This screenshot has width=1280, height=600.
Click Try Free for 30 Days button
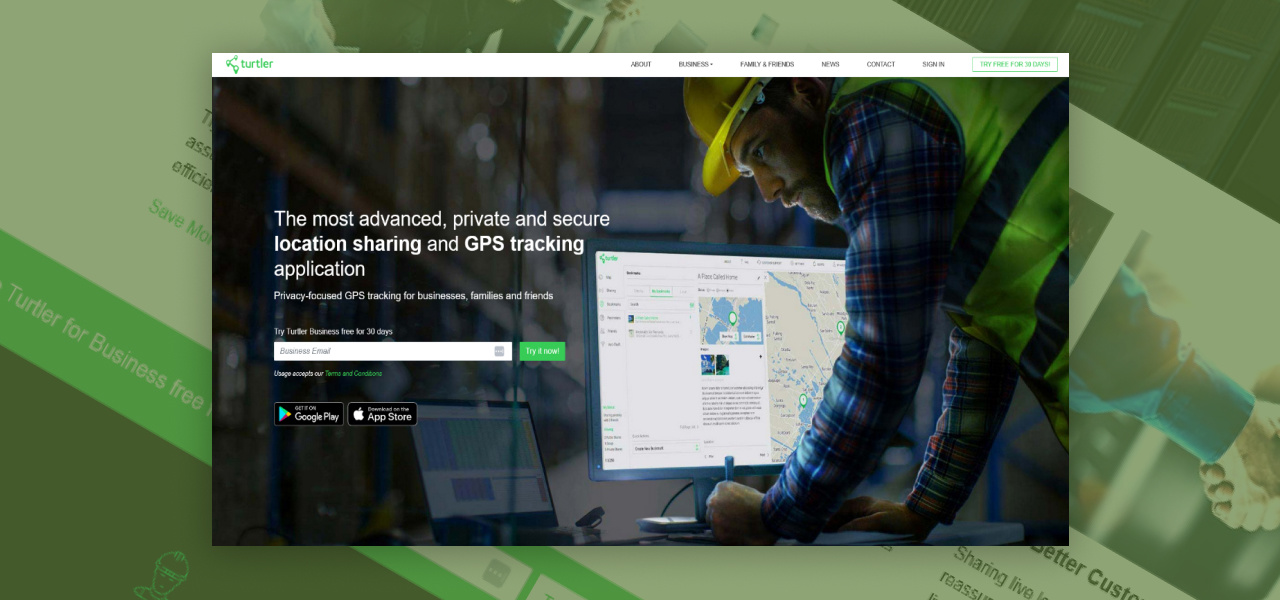click(x=1015, y=64)
